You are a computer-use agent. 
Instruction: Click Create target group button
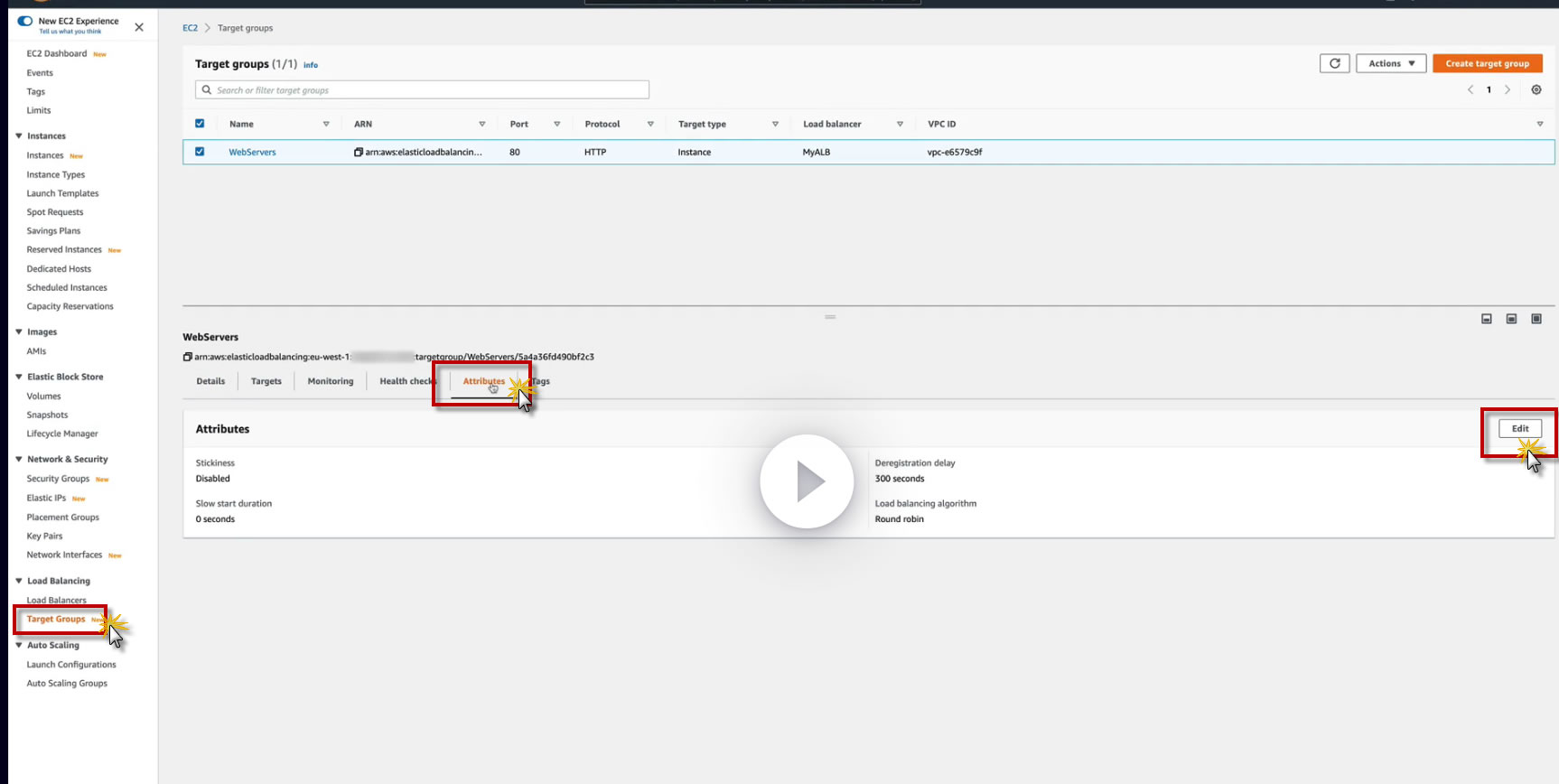click(x=1488, y=63)
